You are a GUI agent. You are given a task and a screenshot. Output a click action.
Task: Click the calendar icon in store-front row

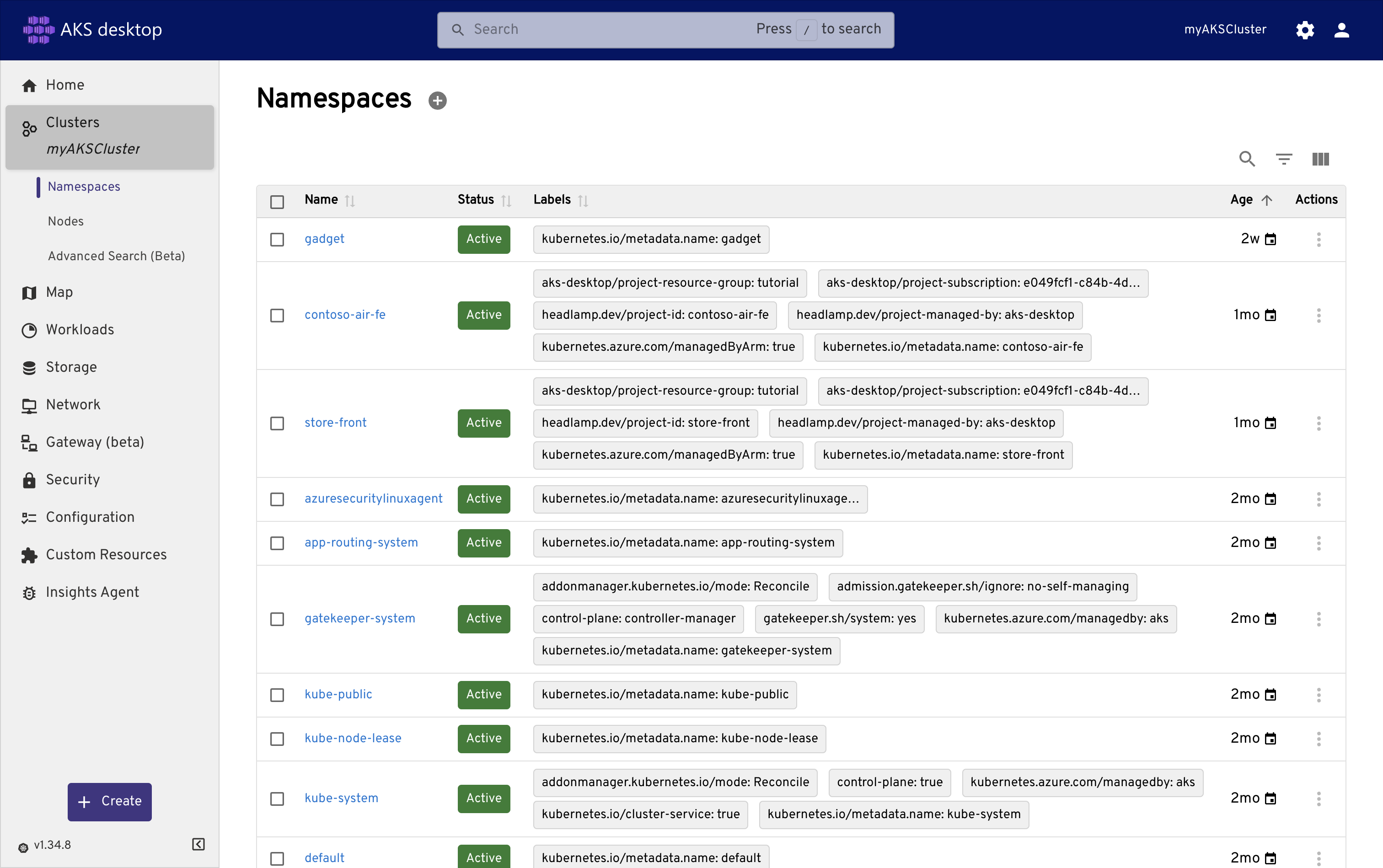pyautogui.click(x=1270, y=423)
